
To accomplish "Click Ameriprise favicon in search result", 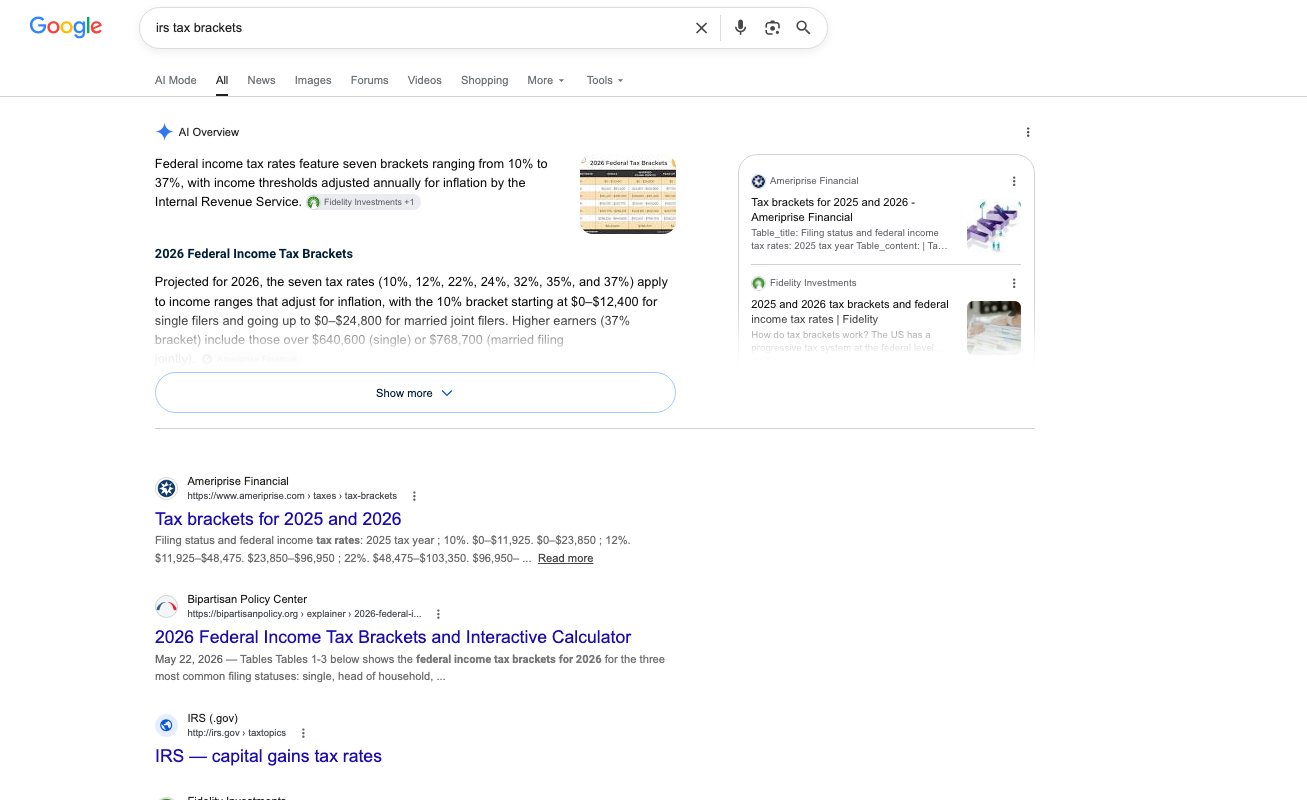I will (x=166, y=488).
